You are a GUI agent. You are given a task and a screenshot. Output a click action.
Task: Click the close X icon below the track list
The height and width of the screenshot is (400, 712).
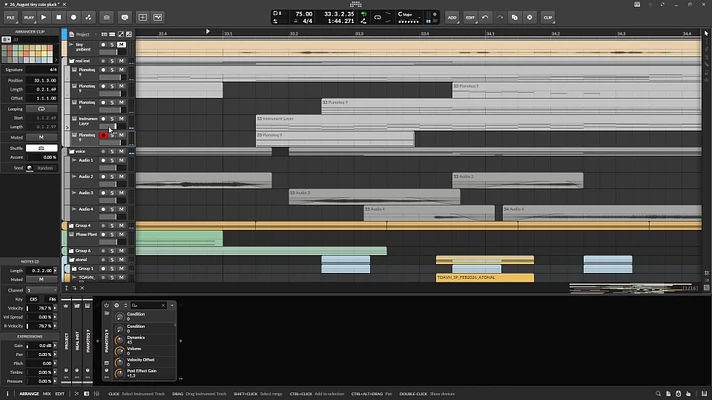(x=82, y=288)
